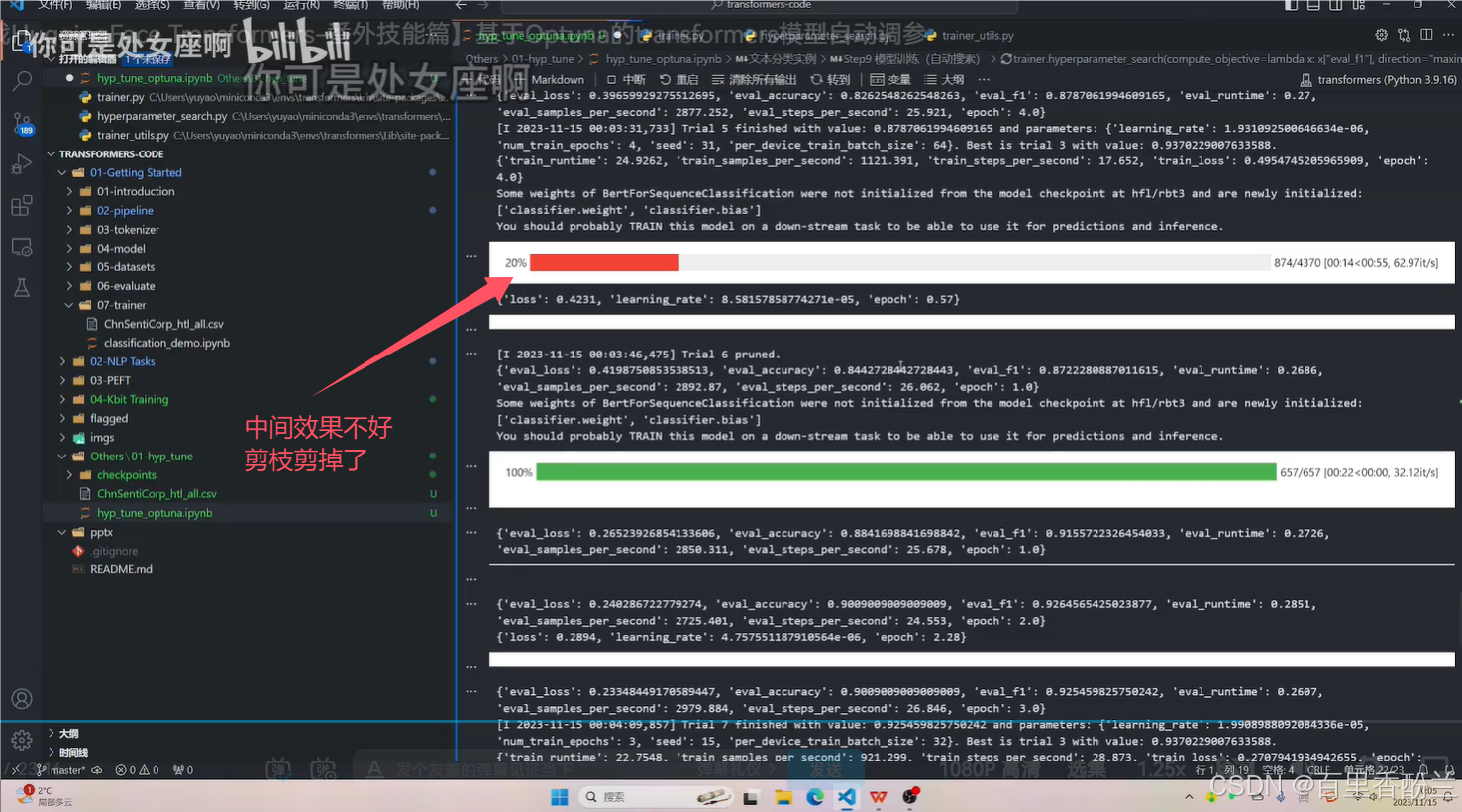Open the Run and Debug view
The image size is (1462, 812).
[22, 165]
